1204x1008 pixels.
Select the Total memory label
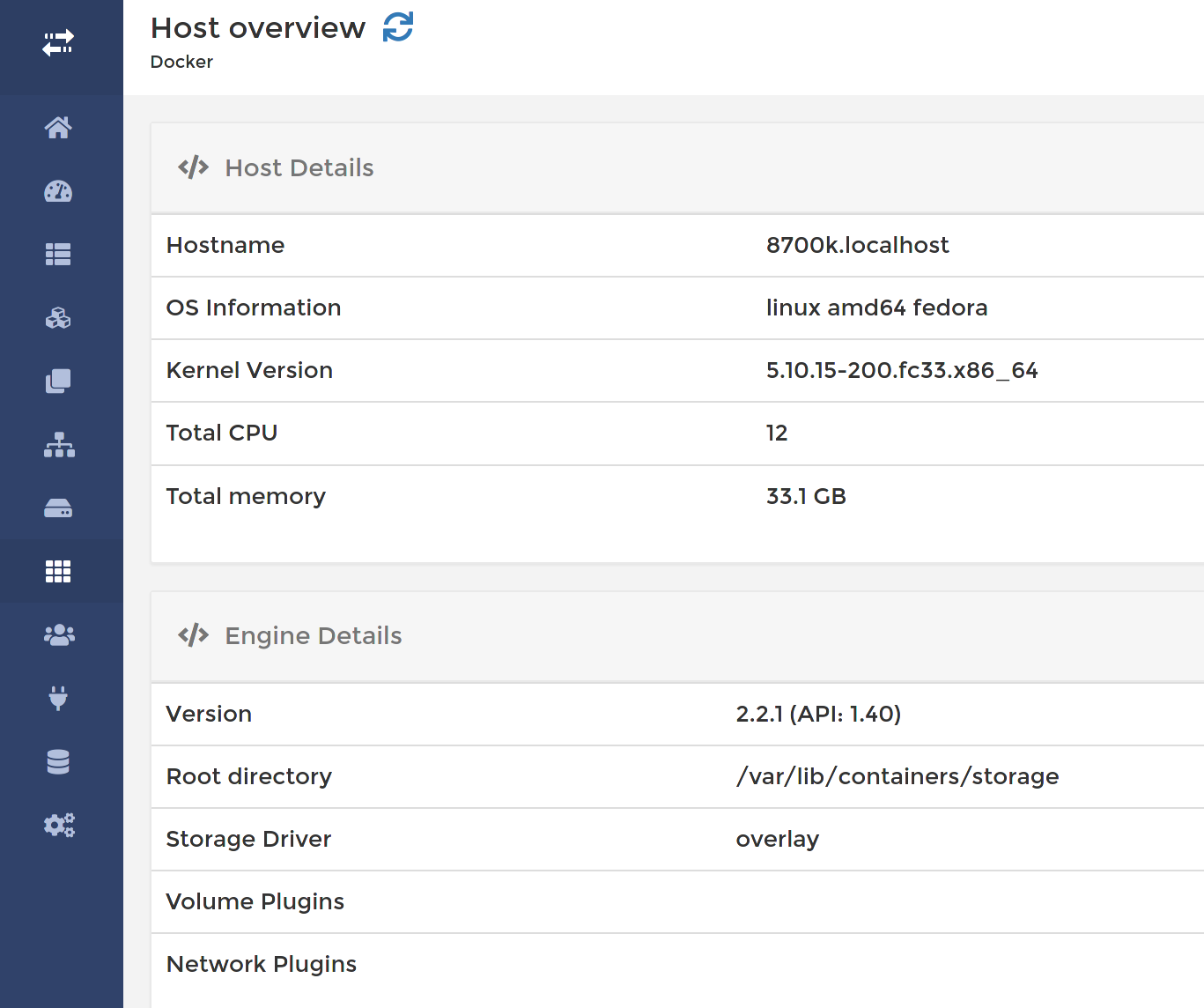coord(246,496)
